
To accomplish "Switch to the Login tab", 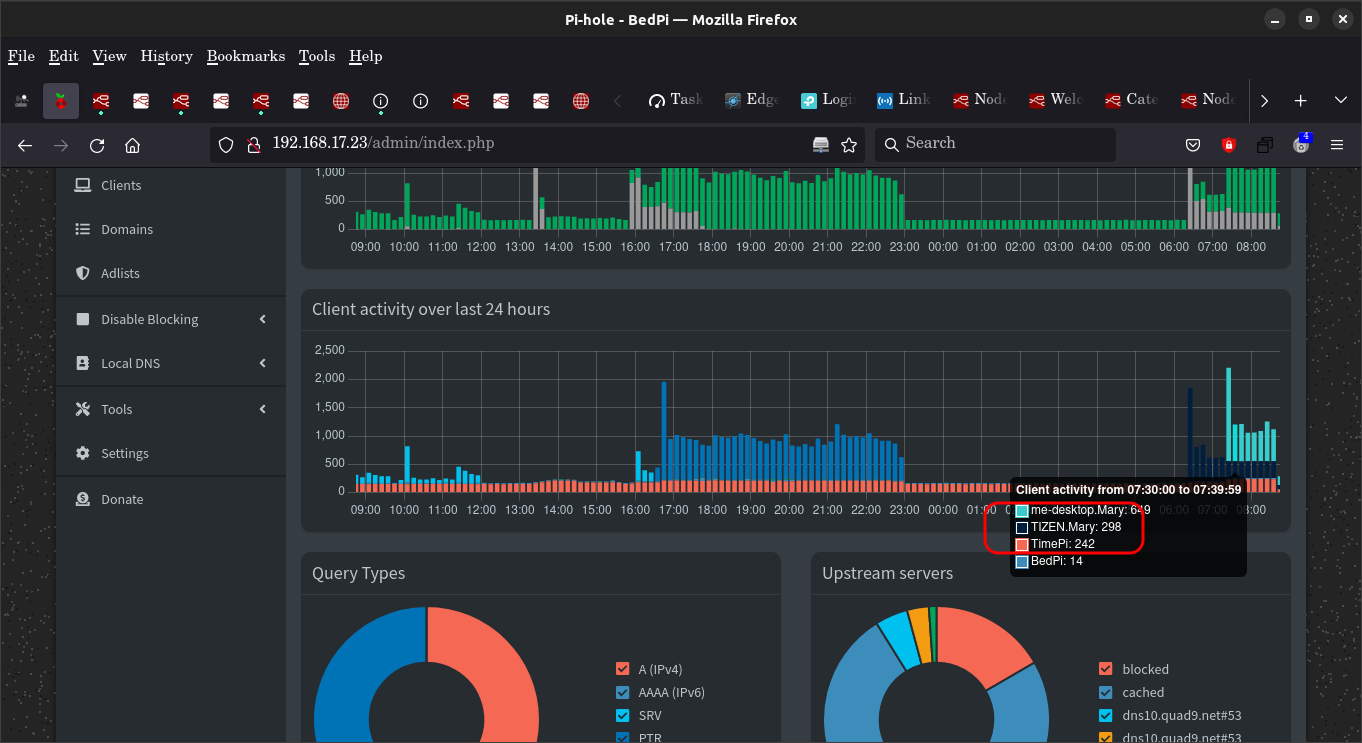I will [828, 100].
